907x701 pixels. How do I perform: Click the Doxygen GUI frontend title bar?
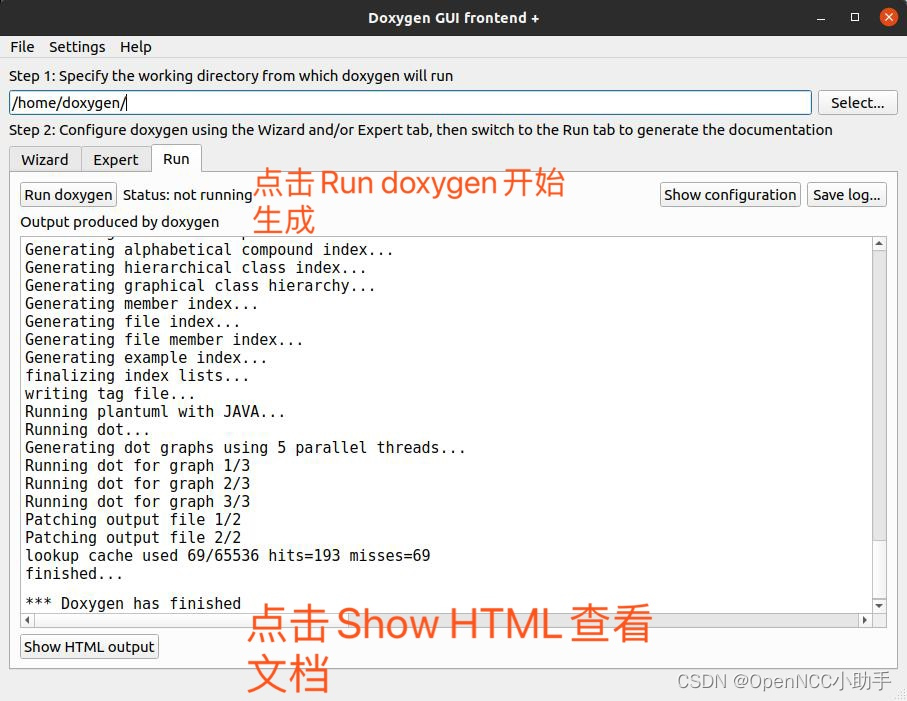pos(453,17)
